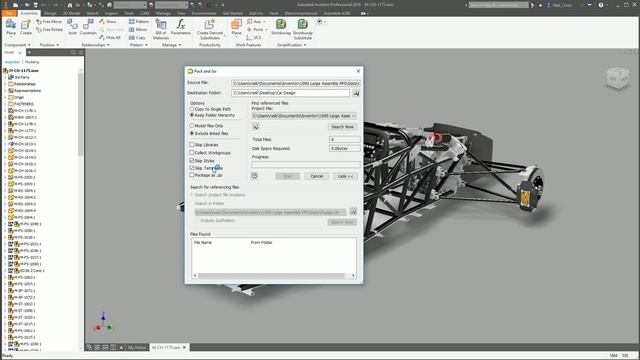
Task: Select Model Files Only option
Action: (207, 126)
